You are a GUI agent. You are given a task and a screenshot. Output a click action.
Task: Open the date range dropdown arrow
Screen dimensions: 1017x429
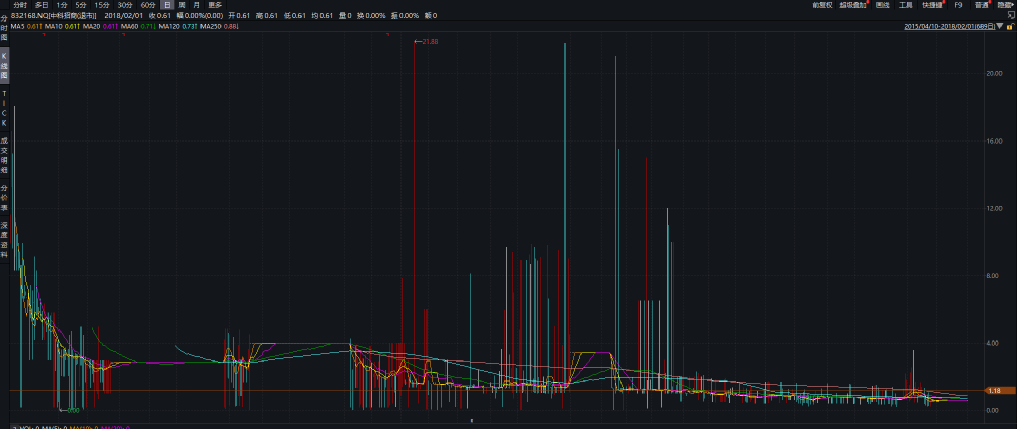pos(999,27)
